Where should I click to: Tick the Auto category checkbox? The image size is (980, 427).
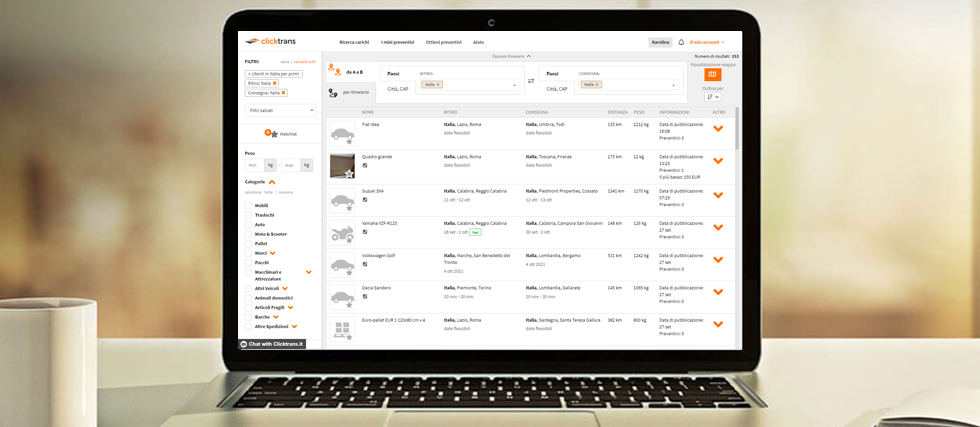click(x=249, y=225)
